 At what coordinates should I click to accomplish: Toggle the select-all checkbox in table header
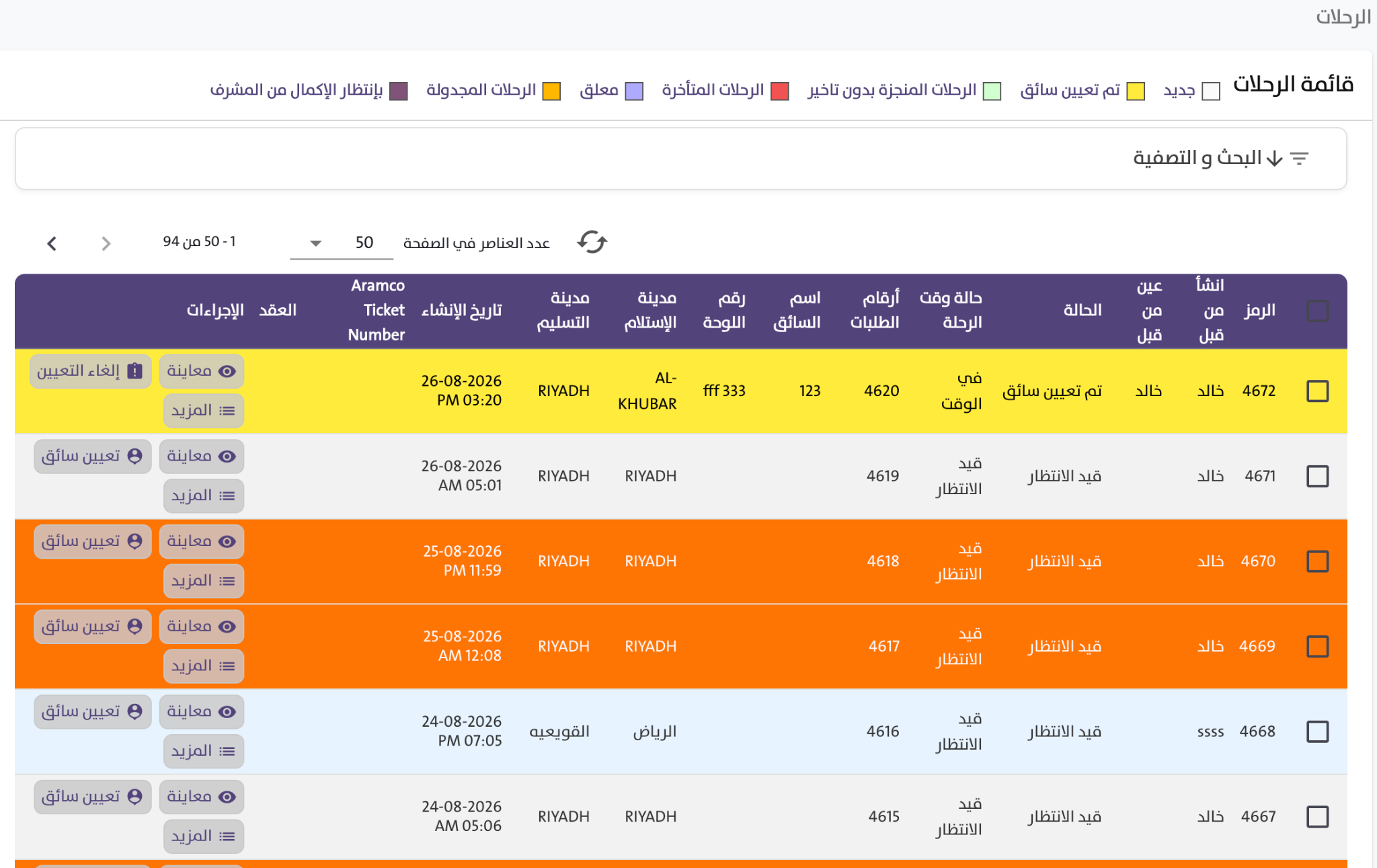[x=1317, y=311]
